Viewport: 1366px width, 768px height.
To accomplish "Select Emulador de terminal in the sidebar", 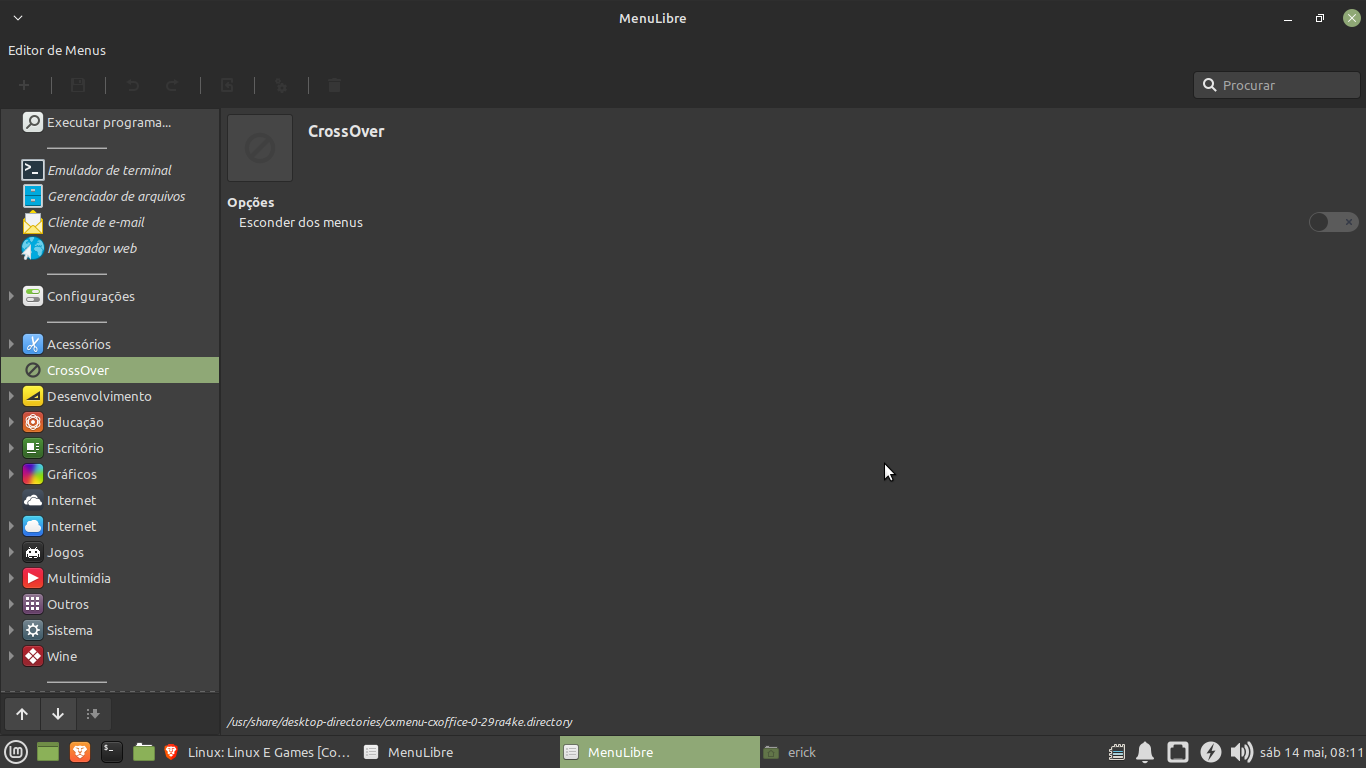I will pyautogui.click(x=110, y=170).
